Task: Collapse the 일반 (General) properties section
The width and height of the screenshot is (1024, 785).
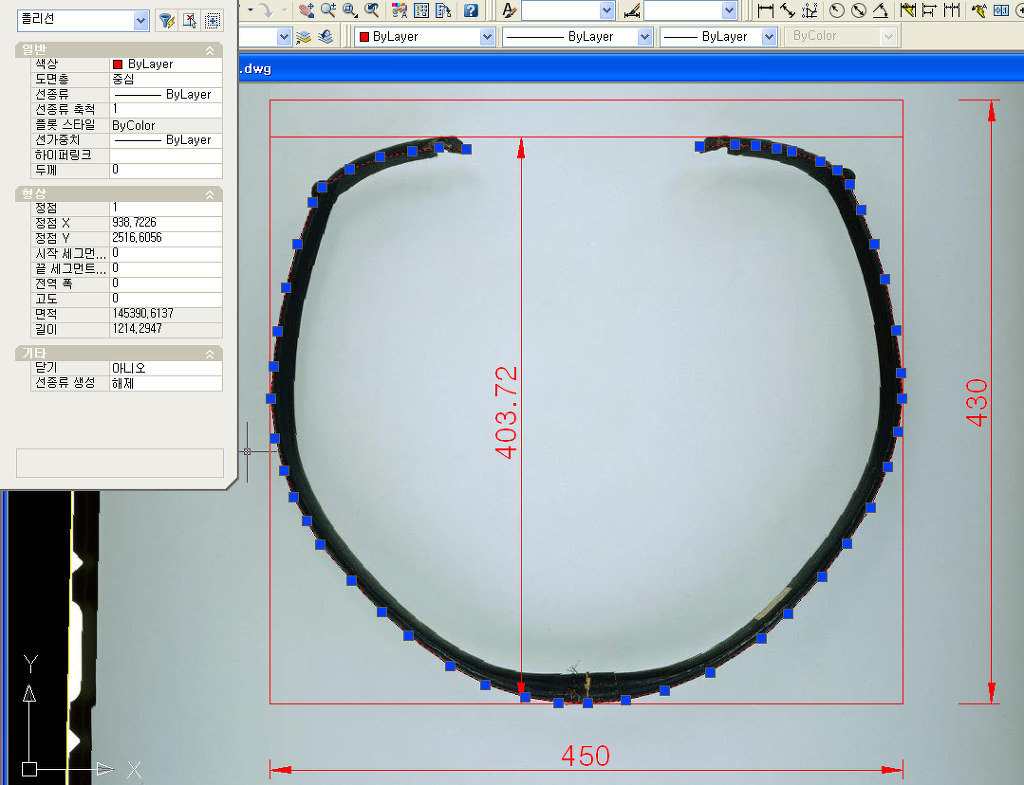Action: [x=210, y=50]
